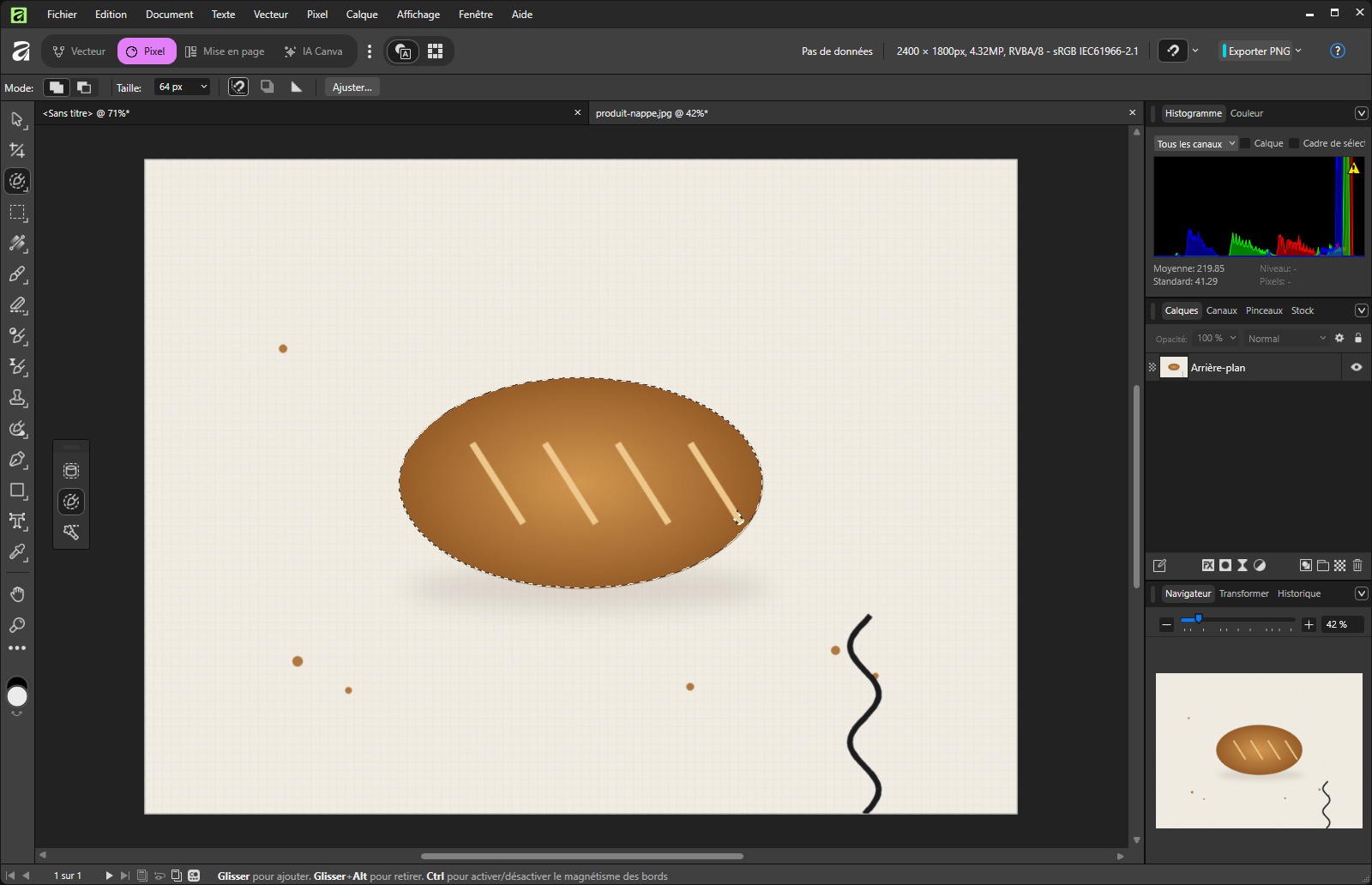Open the opacity 100 % dropdown
This screenshot has height=885, width=1372.
coord(1216,338)
